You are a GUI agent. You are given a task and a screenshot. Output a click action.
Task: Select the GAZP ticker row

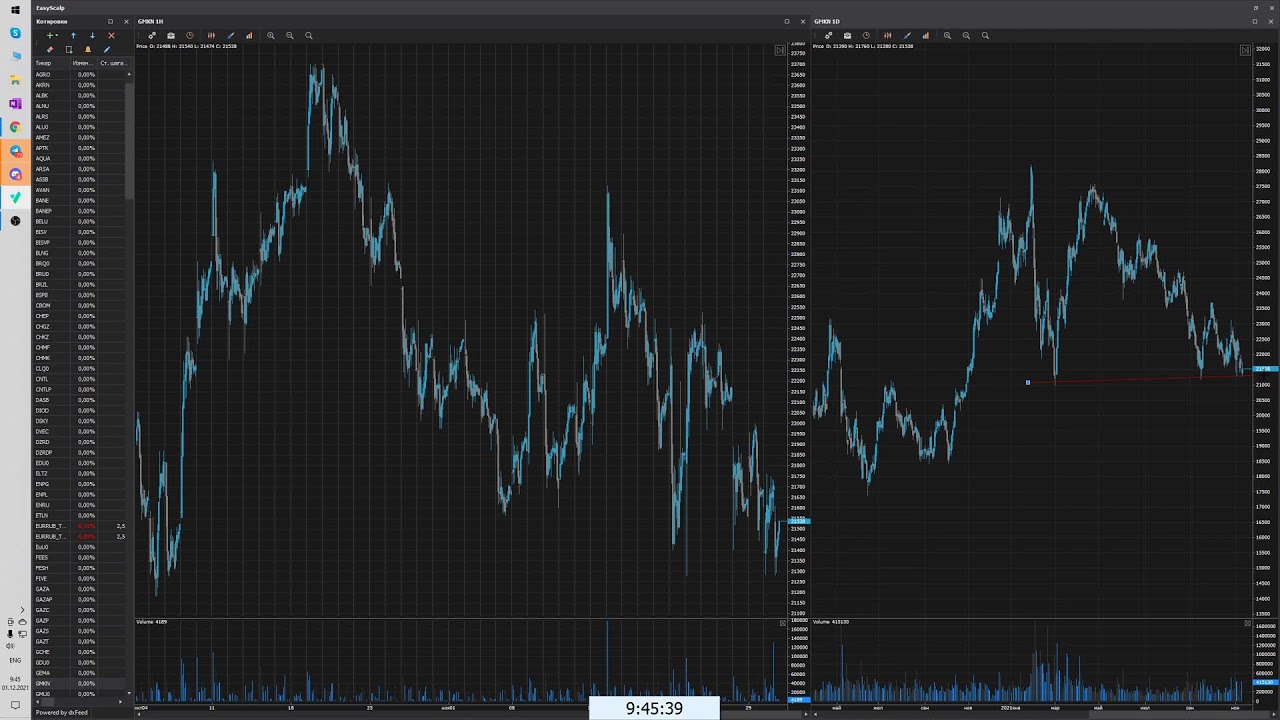80,620
